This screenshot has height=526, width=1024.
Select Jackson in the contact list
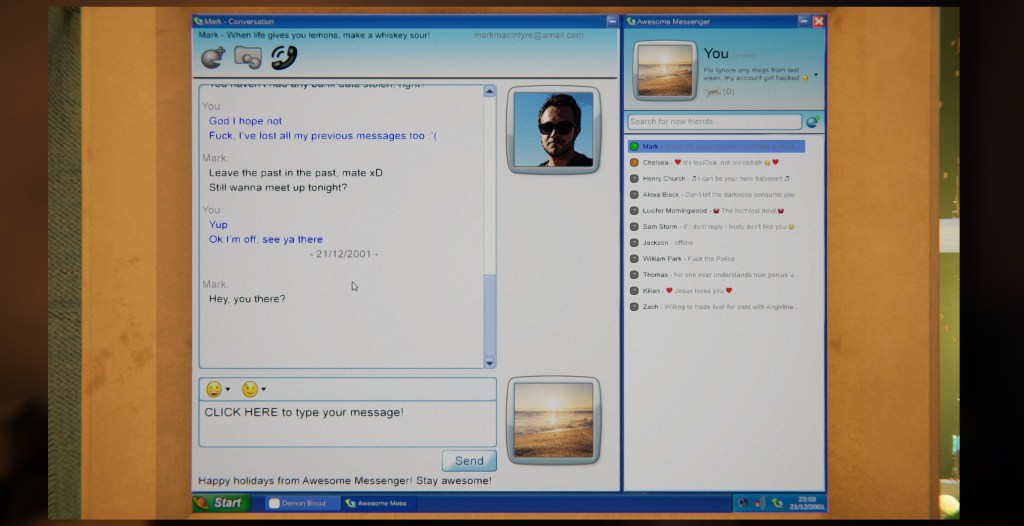pyautogui.click(x=716, y=242)
